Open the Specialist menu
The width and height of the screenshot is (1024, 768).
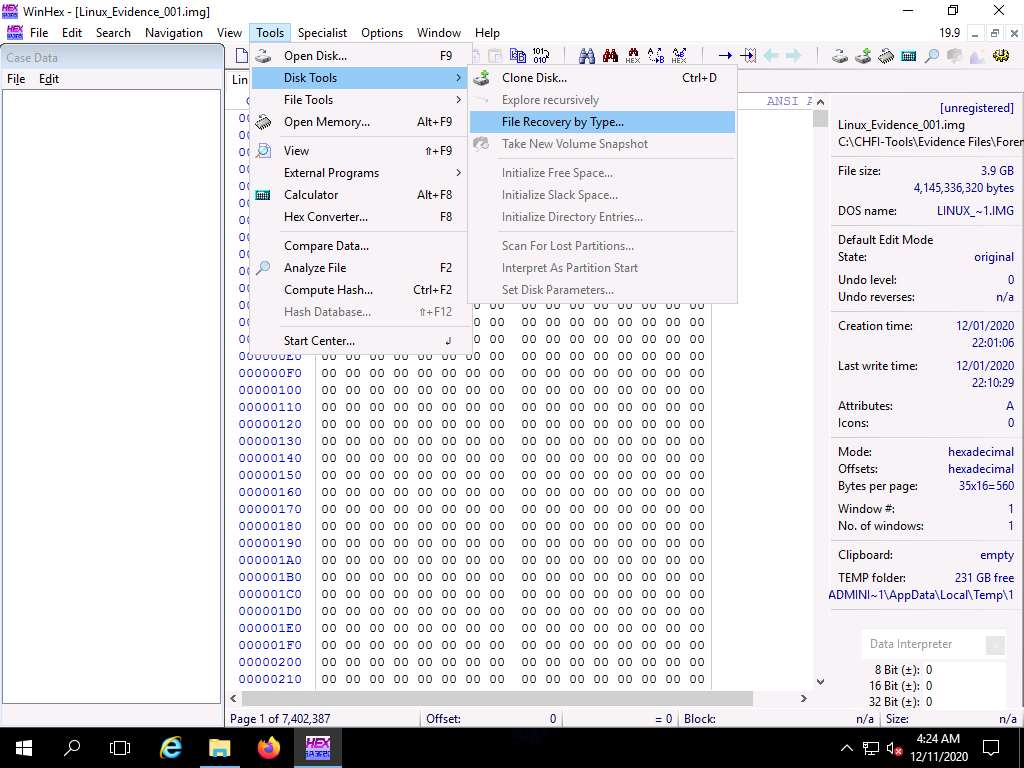coord(322,33)
